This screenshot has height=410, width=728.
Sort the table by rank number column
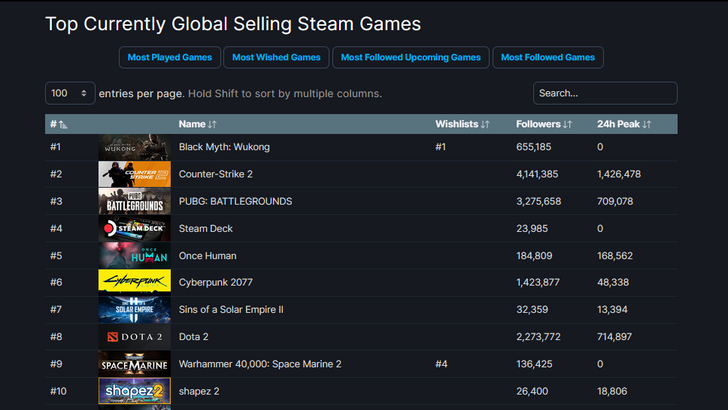(58, 124)
